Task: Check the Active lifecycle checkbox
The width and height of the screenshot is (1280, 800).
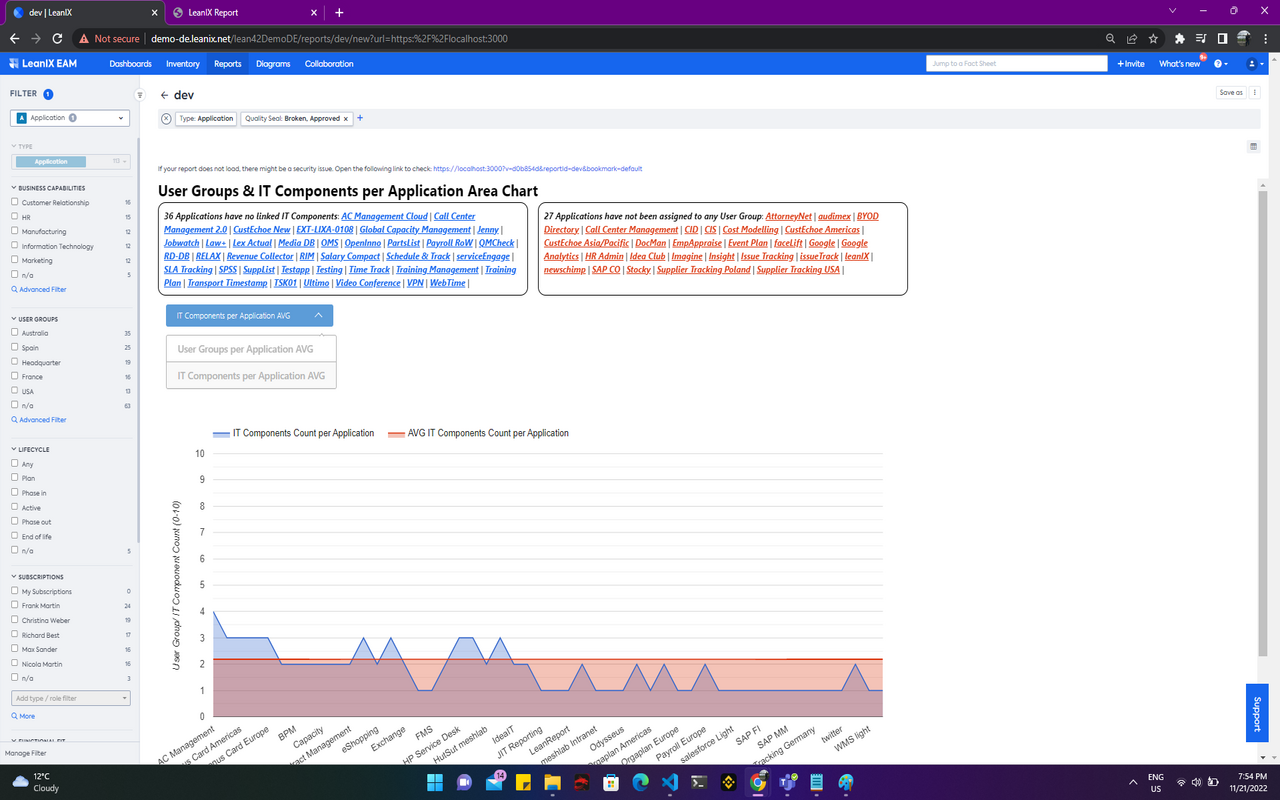Action: 14,507
